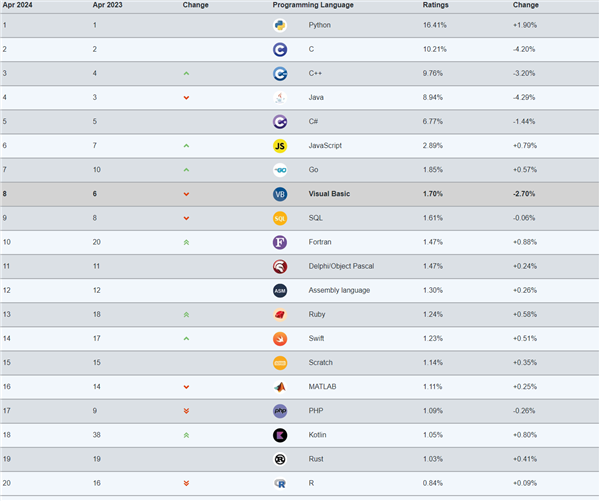Click the Go language name
The width and height of the screenshot is (600, 501).
[313, 169]
